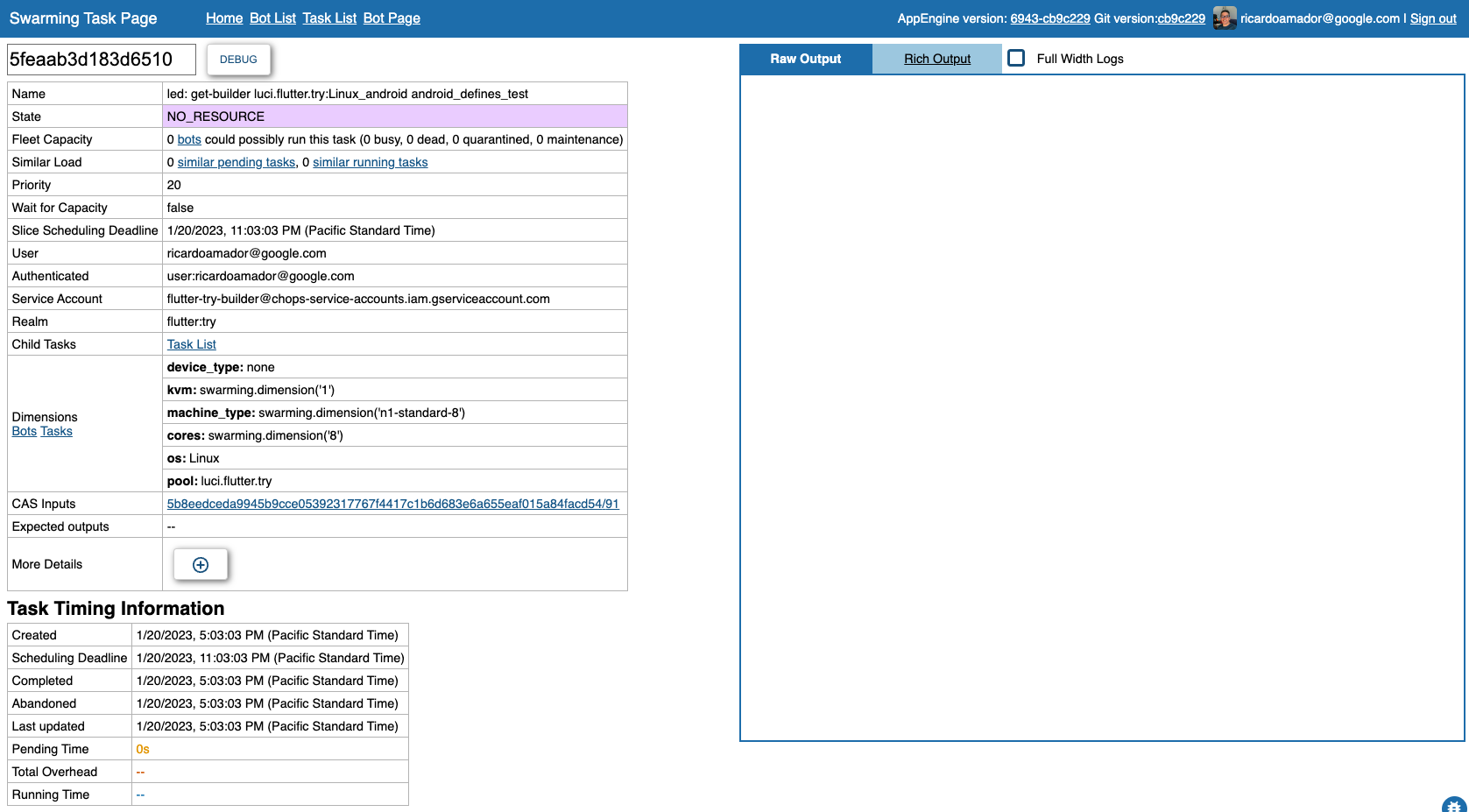The image size is (1469, 812).
Task: Open the similar pending tasks link
Action: pyautogui.click(x=237, y=162)
